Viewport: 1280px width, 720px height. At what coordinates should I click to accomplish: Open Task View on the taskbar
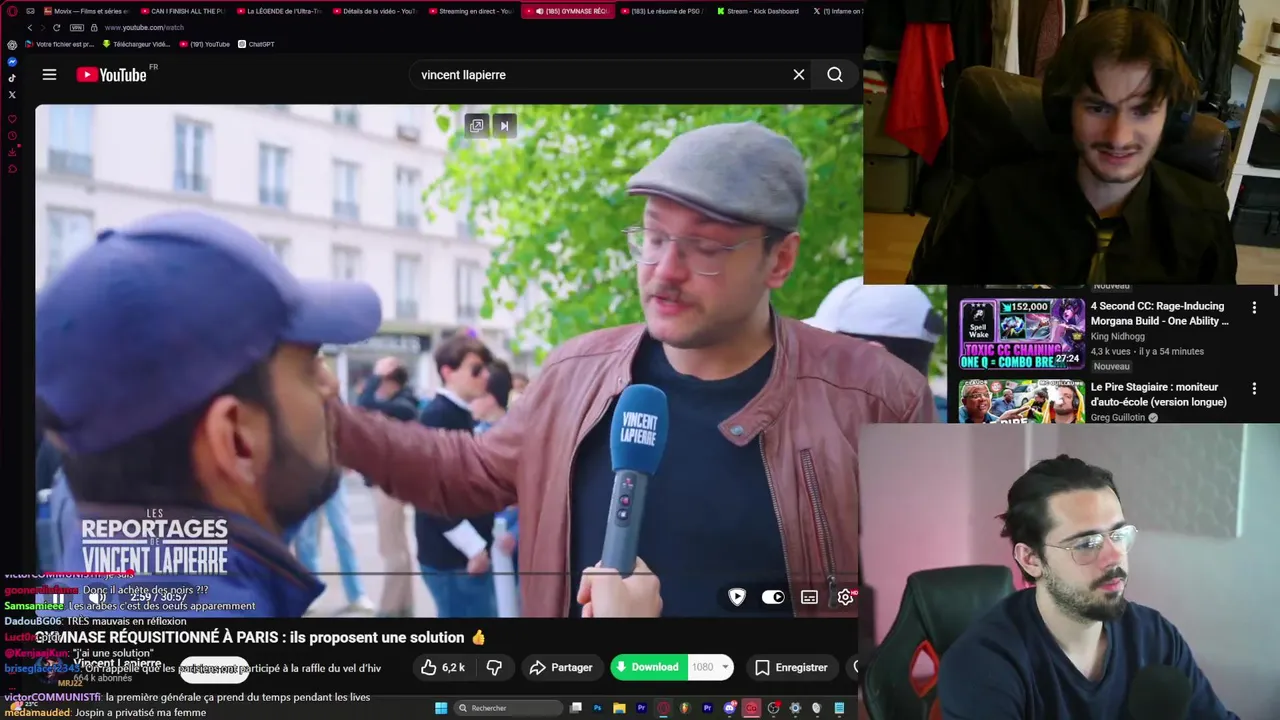click(x=576, y=708)
